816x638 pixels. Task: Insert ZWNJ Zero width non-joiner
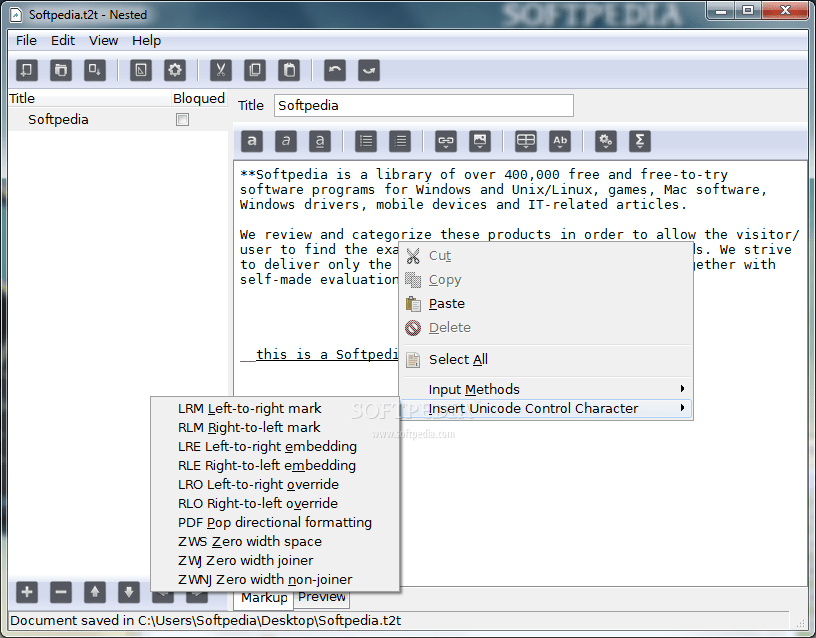(x=275, y=579)
